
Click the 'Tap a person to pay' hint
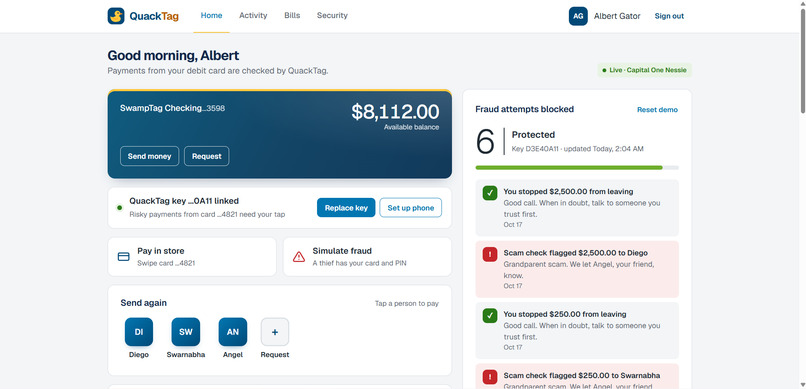[x=407, y=303]
